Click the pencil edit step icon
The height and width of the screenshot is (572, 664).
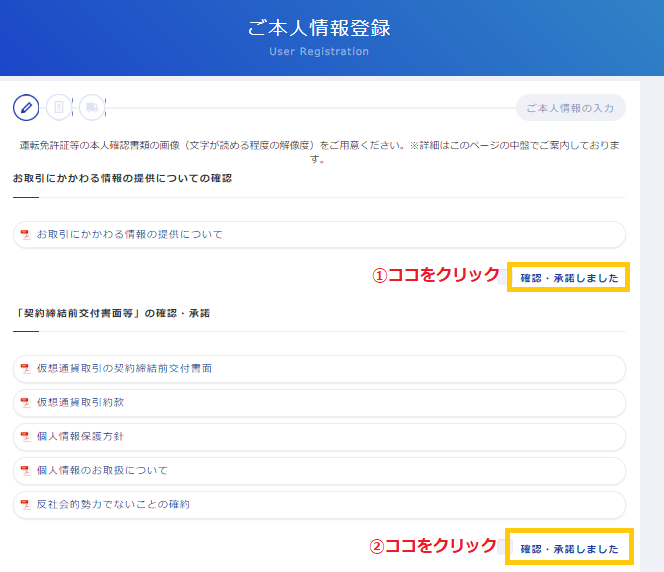[x=26, y=108]
